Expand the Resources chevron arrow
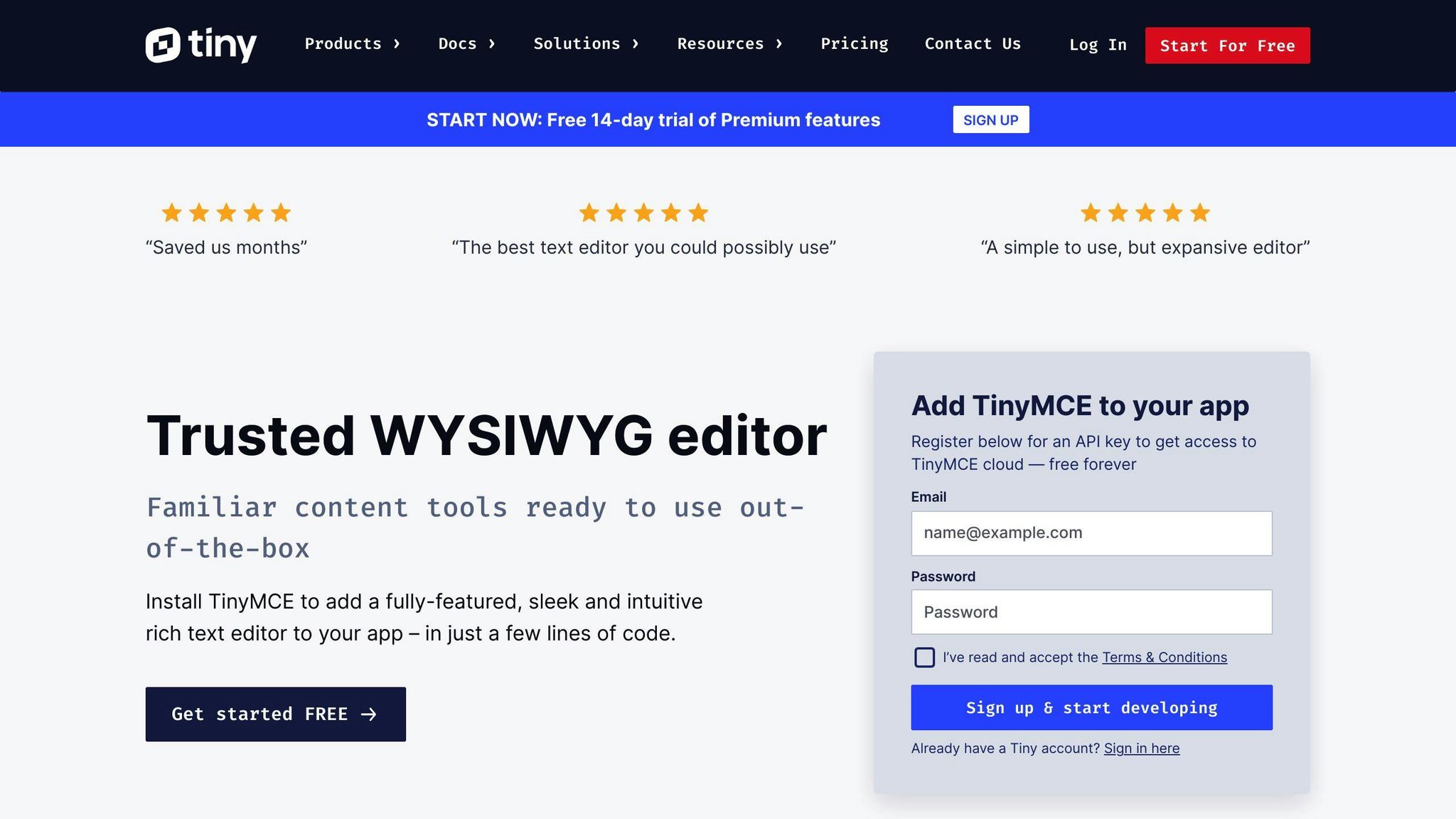Image resolution: width=1456 pixels, height=819 pixels. pos(778,44)
